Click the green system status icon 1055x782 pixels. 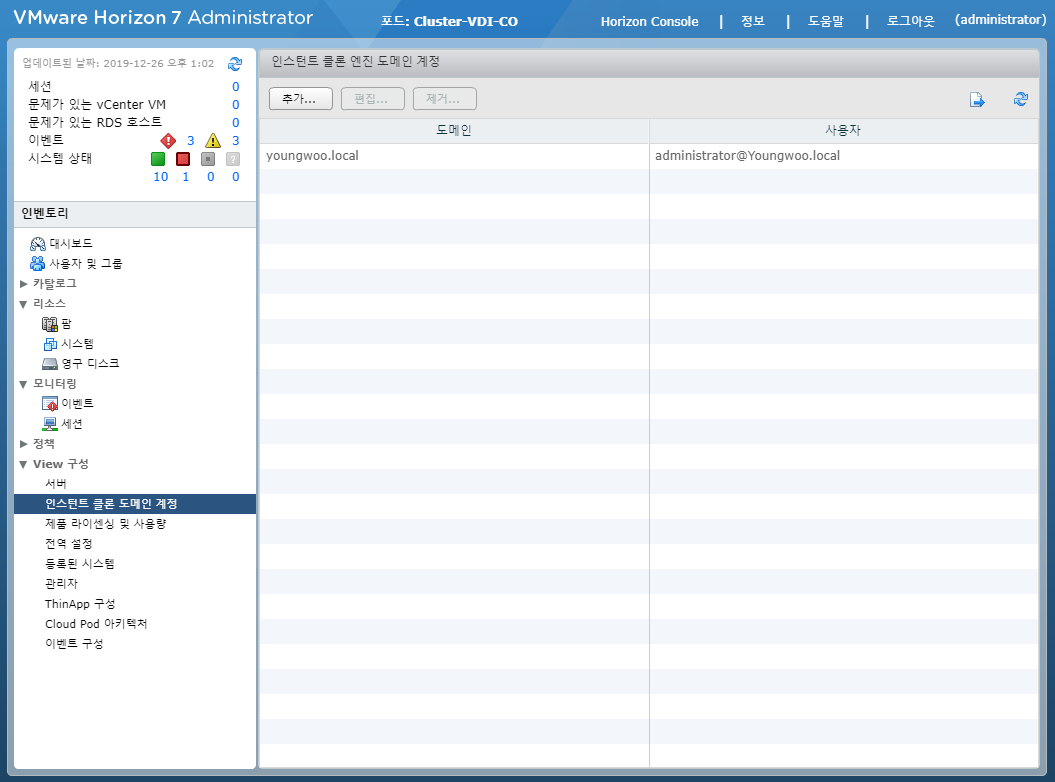tap(158, 159)
